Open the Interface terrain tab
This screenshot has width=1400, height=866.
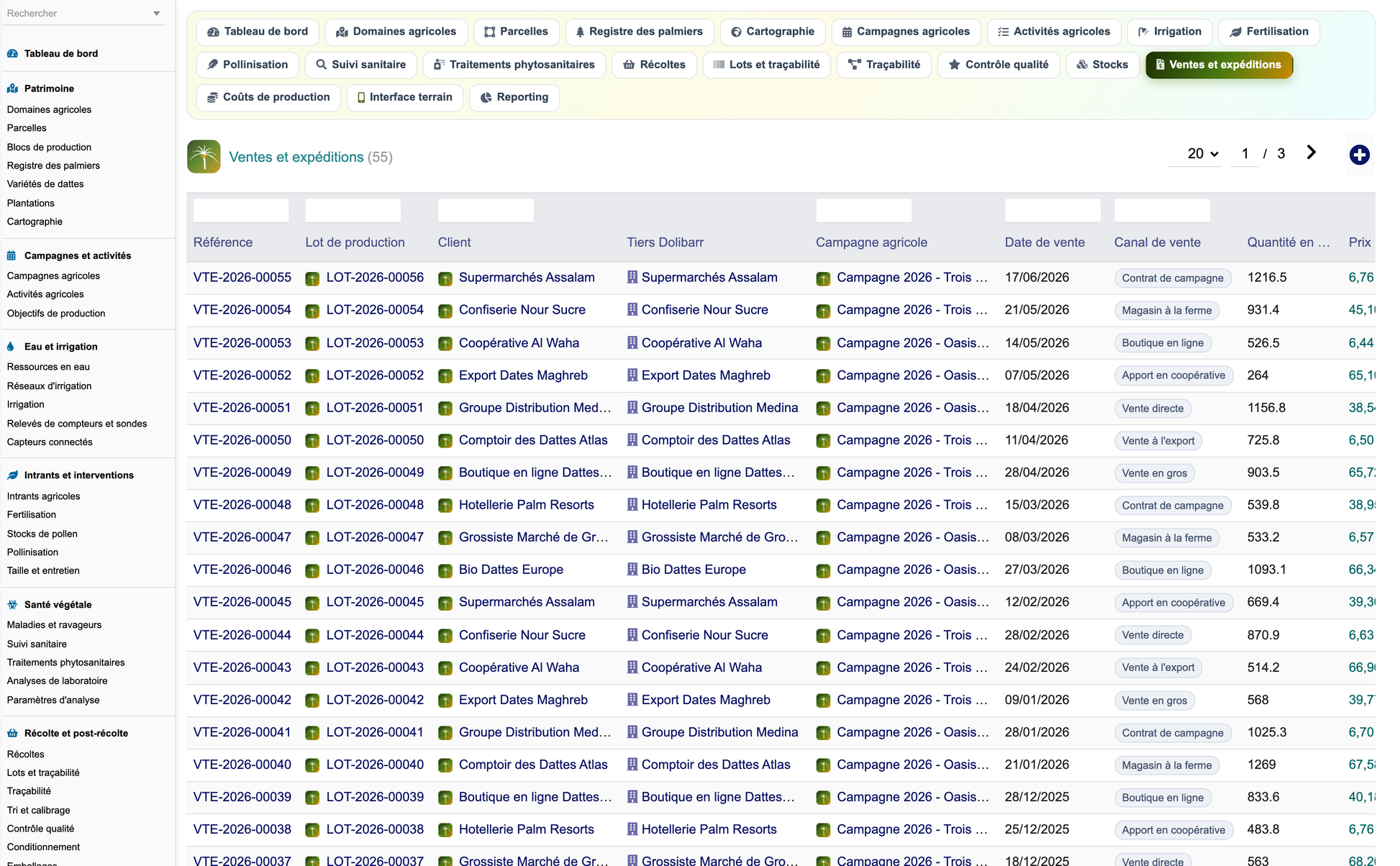(404, 97)
